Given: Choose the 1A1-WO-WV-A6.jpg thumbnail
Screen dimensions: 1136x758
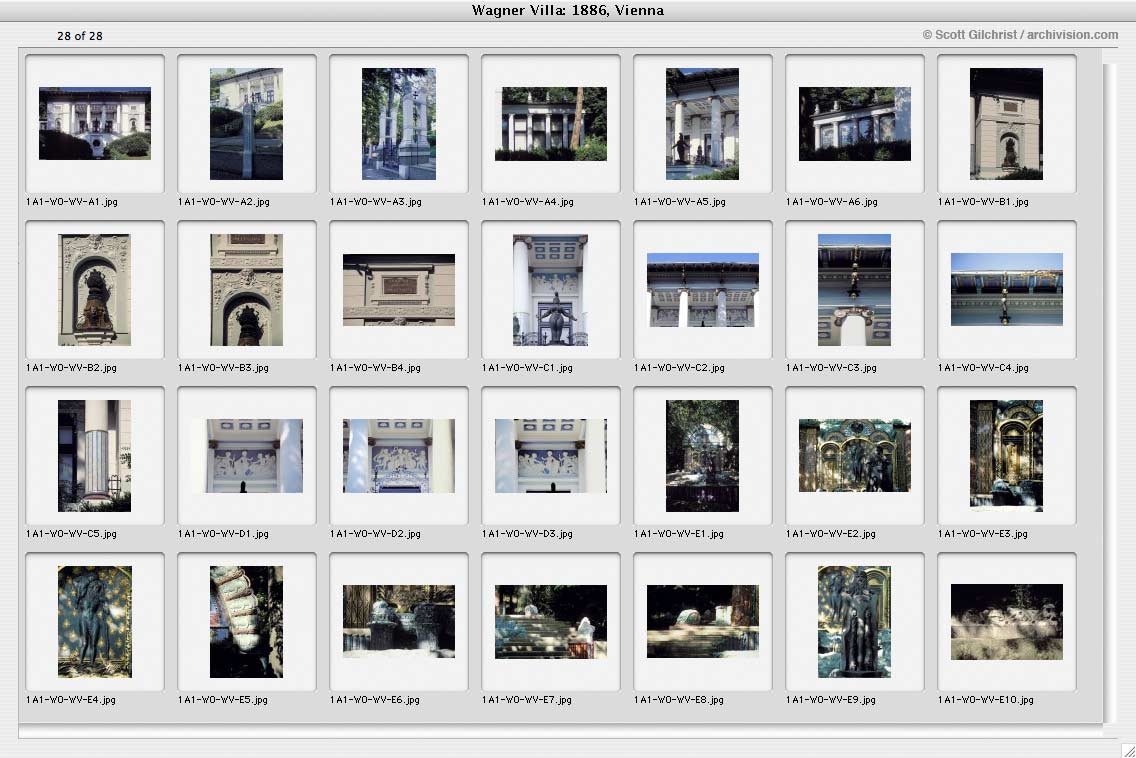Looking at the screenshot, I should tap(855, 123).
